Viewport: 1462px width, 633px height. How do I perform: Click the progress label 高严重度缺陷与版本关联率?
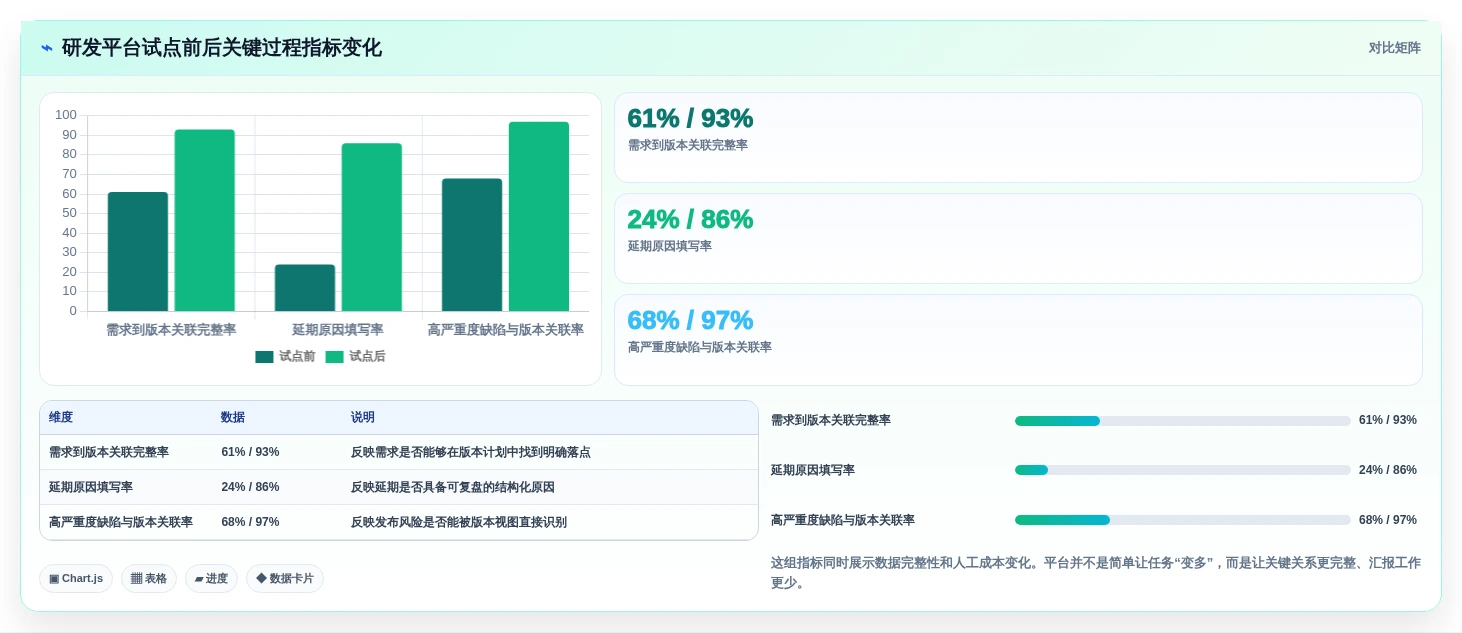click(x=843, y=520)
